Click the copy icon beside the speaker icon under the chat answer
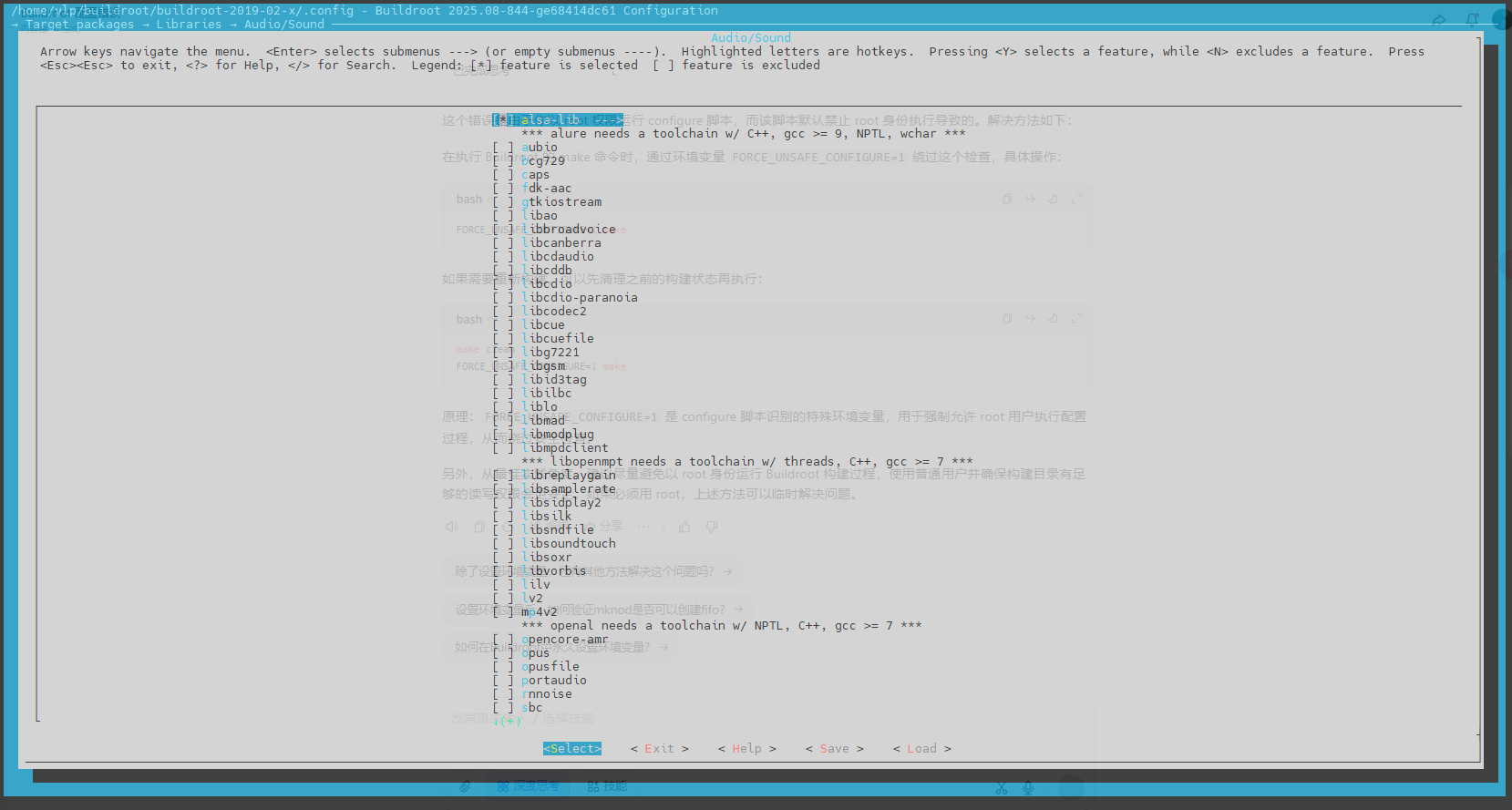Image resolution: width=1512 pixels, height=810 pixels. [x=479, y=527]
